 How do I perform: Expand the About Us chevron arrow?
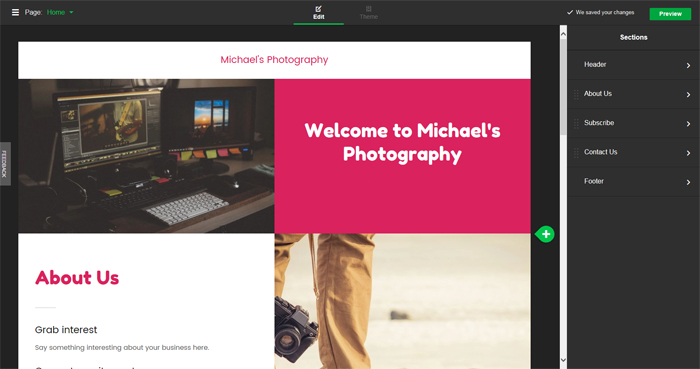pyautogui.click(x=688, y=95)
